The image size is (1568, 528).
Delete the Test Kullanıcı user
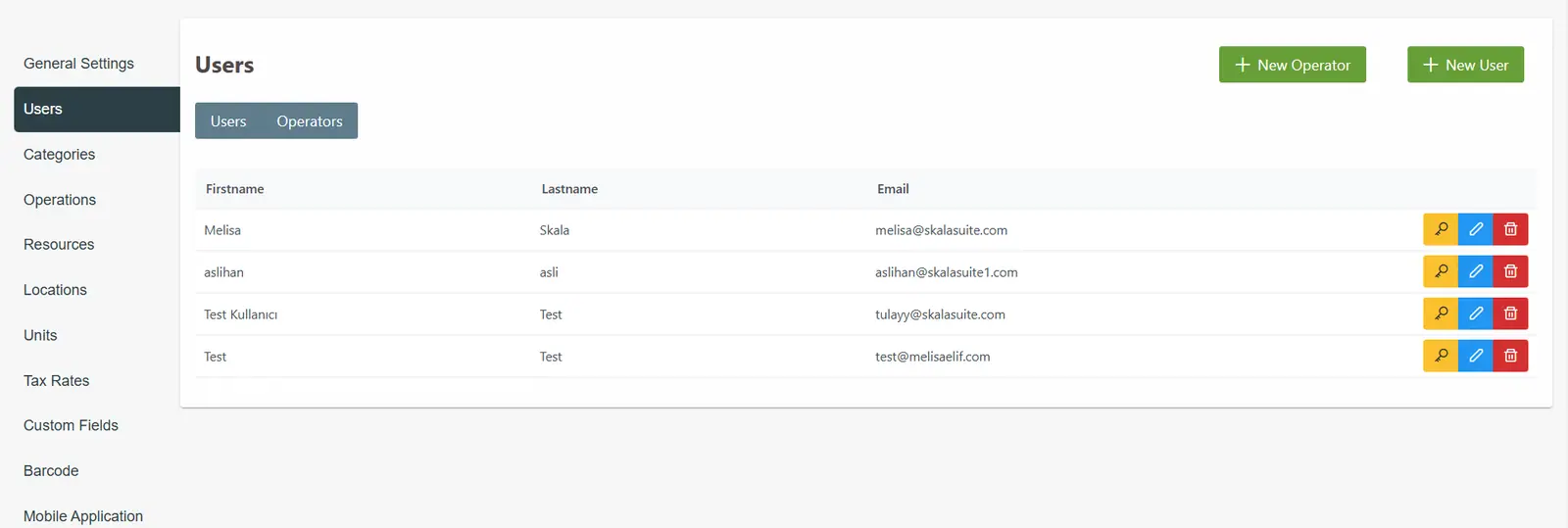pos(1510,313)
